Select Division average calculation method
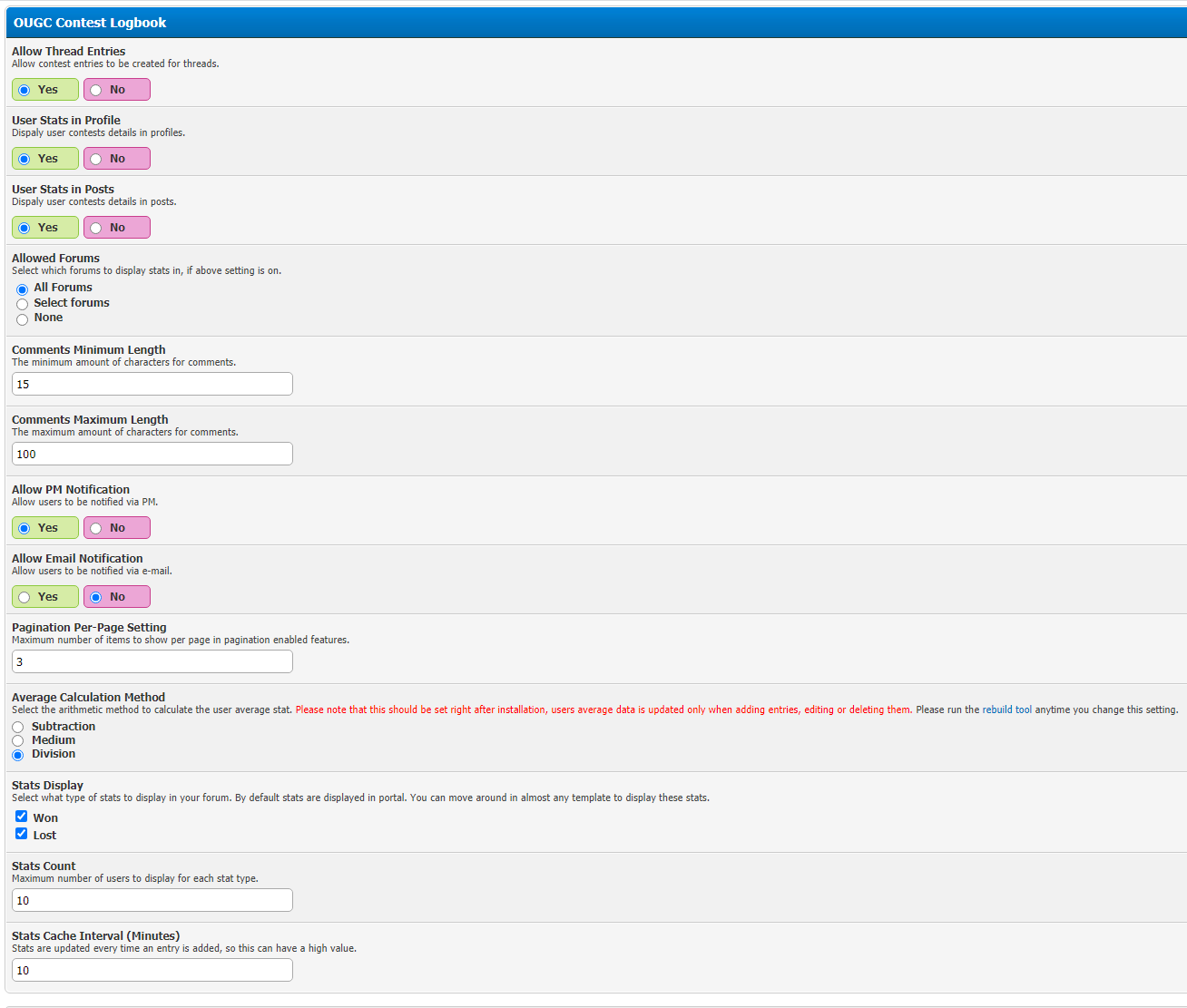1187x1008 pixels. [x=18, y=755]
